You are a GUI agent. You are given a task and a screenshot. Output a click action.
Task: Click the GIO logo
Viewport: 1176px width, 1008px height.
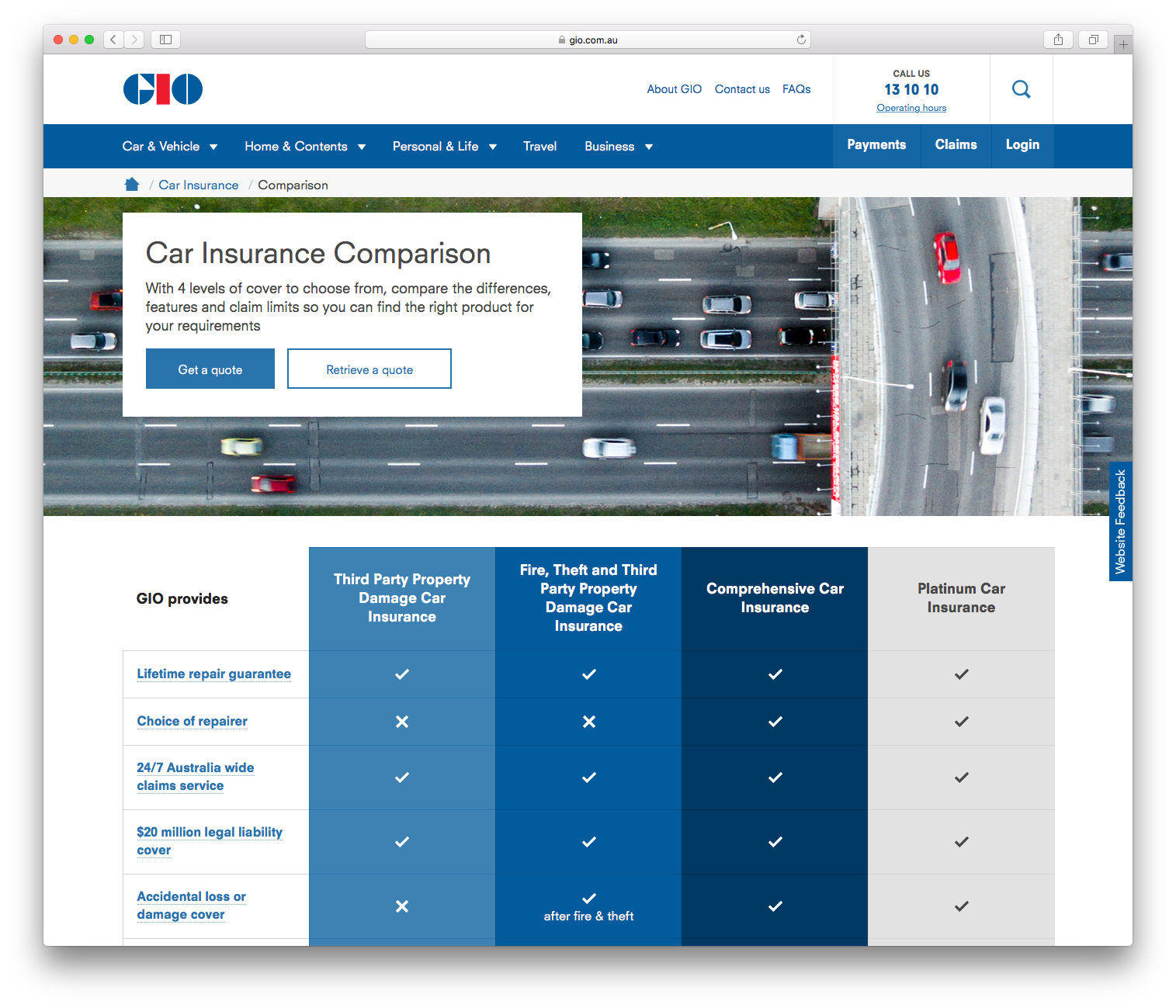coord(163,89)
